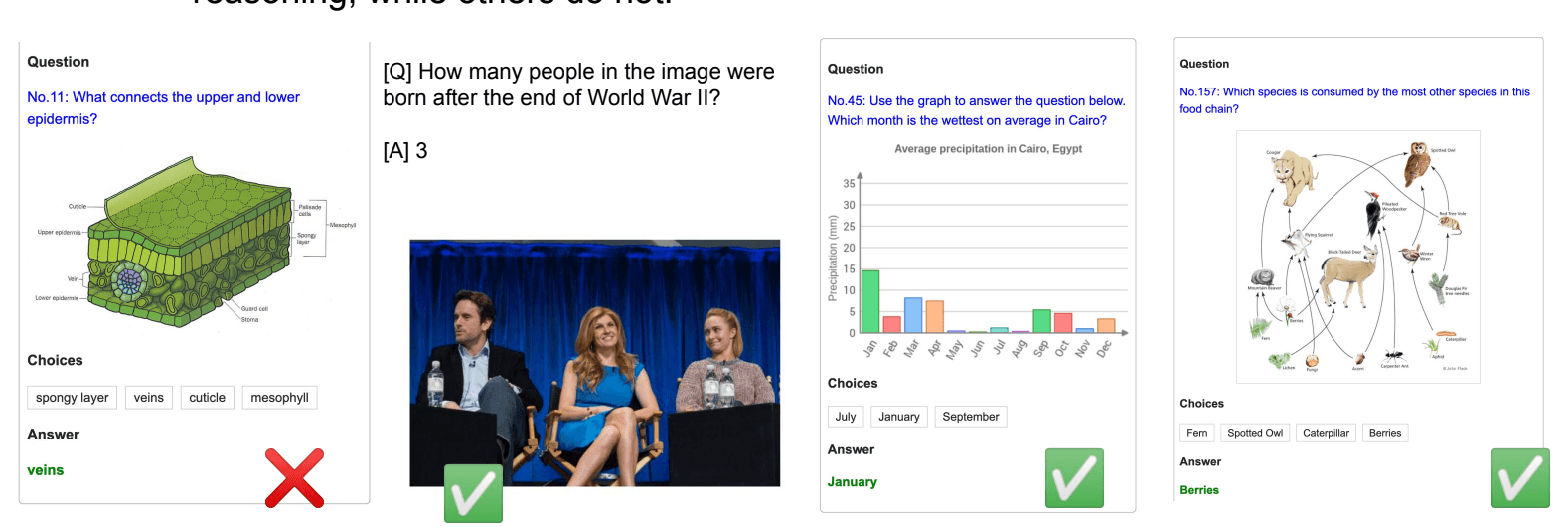
Task: Open question No.157 about the food chain
Action: pos(1354,100)
